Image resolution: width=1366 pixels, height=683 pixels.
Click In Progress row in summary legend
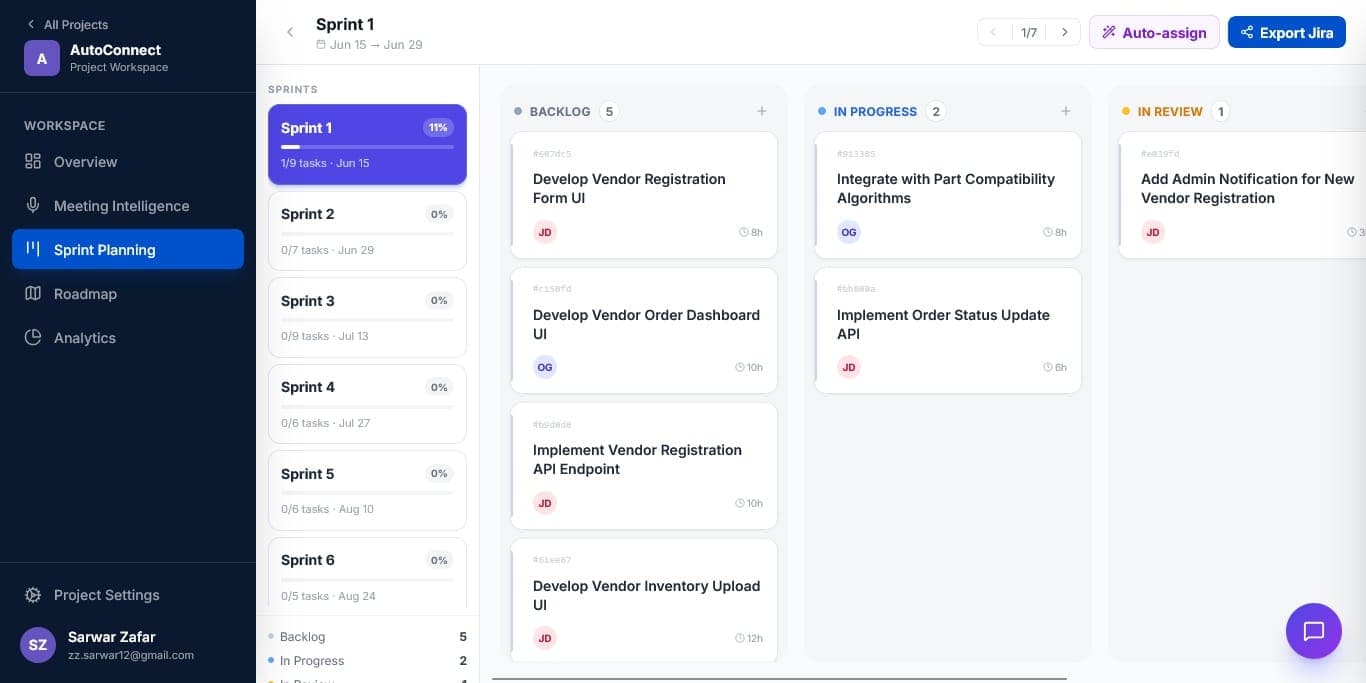pos(367,661)
